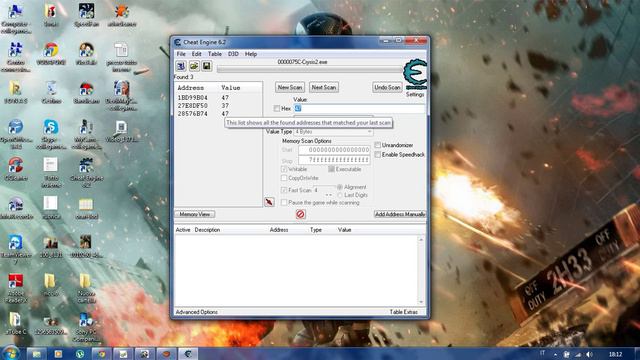The width and height of the screenshot is (640, 360).
Task: Click the Active column header
Action: click(183, 230)
